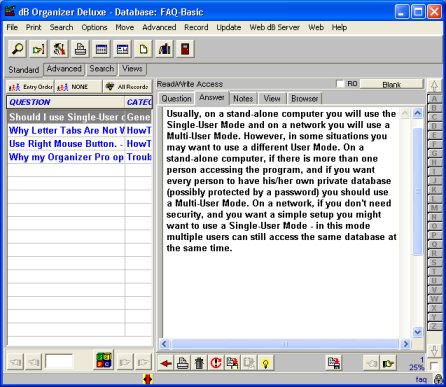The width and height of the screenshot is (446, 387).
Task: Open the Print menu
Action: (34, 27)
